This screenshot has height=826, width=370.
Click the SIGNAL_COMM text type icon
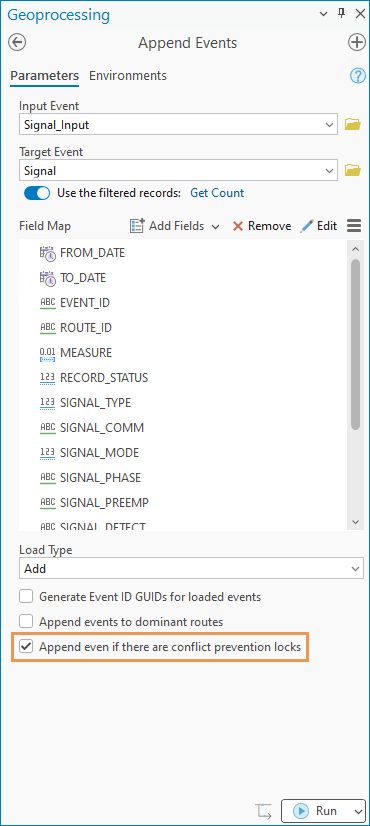coord(47,428)
